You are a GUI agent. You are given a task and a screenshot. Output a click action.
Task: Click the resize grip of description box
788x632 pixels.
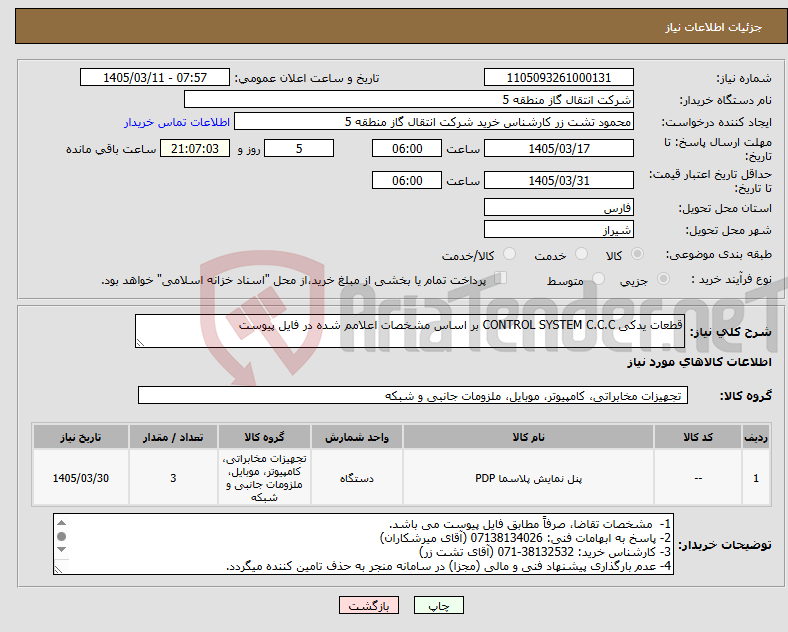coord(140,343)
